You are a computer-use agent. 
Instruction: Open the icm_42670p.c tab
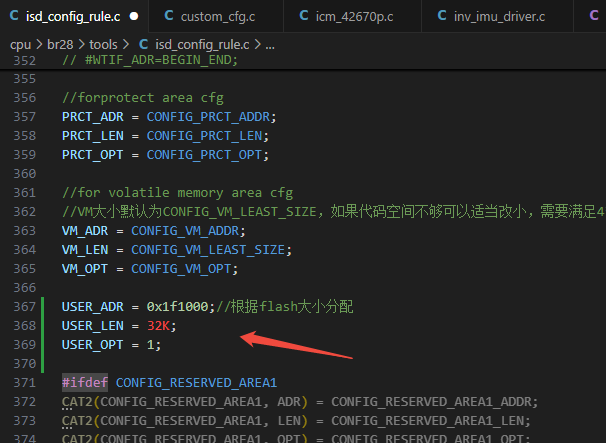coord(352,16)
